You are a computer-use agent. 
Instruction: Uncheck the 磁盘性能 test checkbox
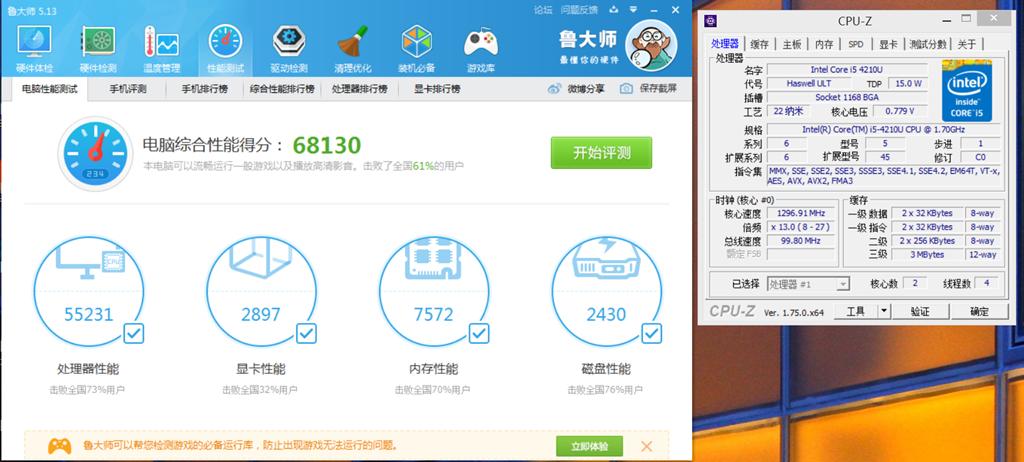[x=651, y=333]
